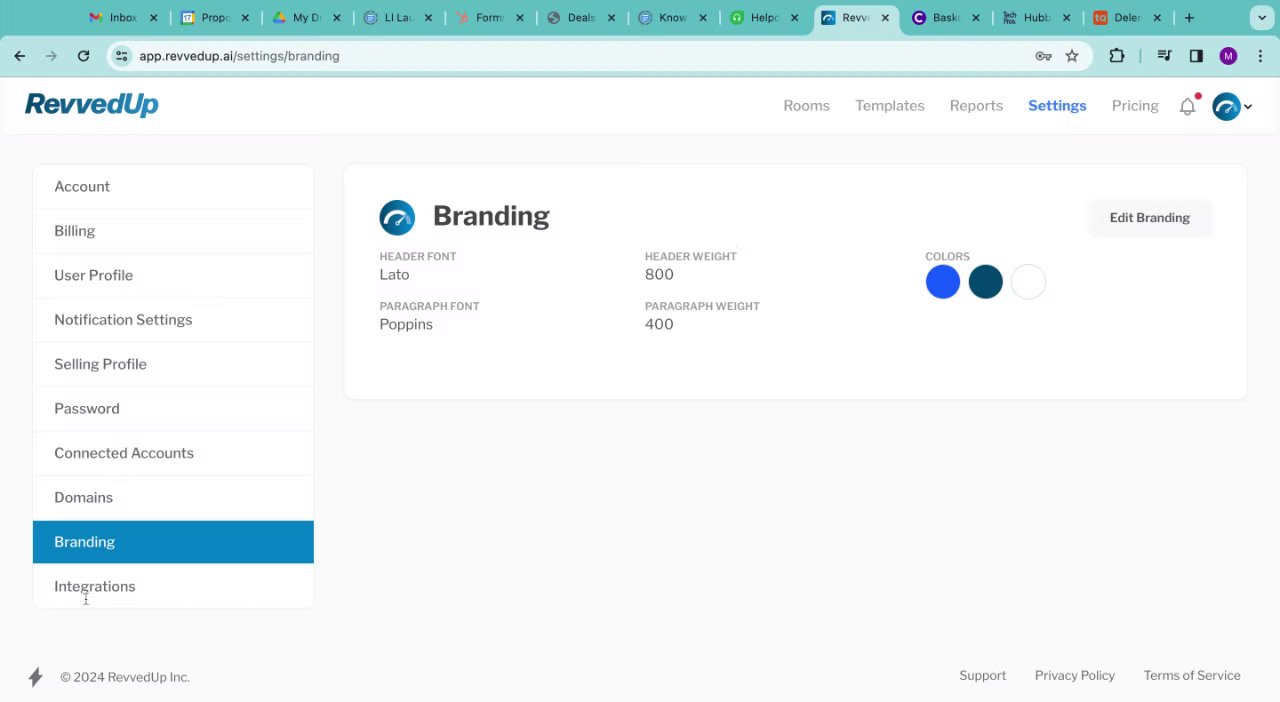Click the dark teal color swatch
This screenshot has height=702, width=1280.
click(x=986, y=282)
